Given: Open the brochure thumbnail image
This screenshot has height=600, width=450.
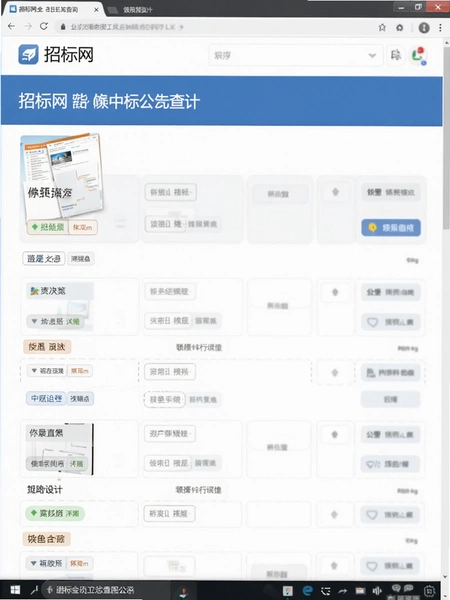Looking at the screenshot, I should coord(62,177).
